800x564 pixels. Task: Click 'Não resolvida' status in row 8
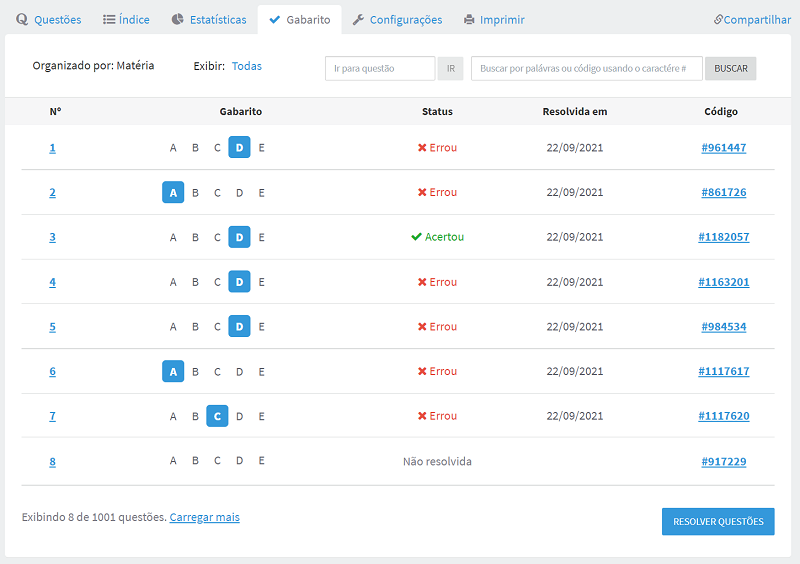[x=437, y=461]
